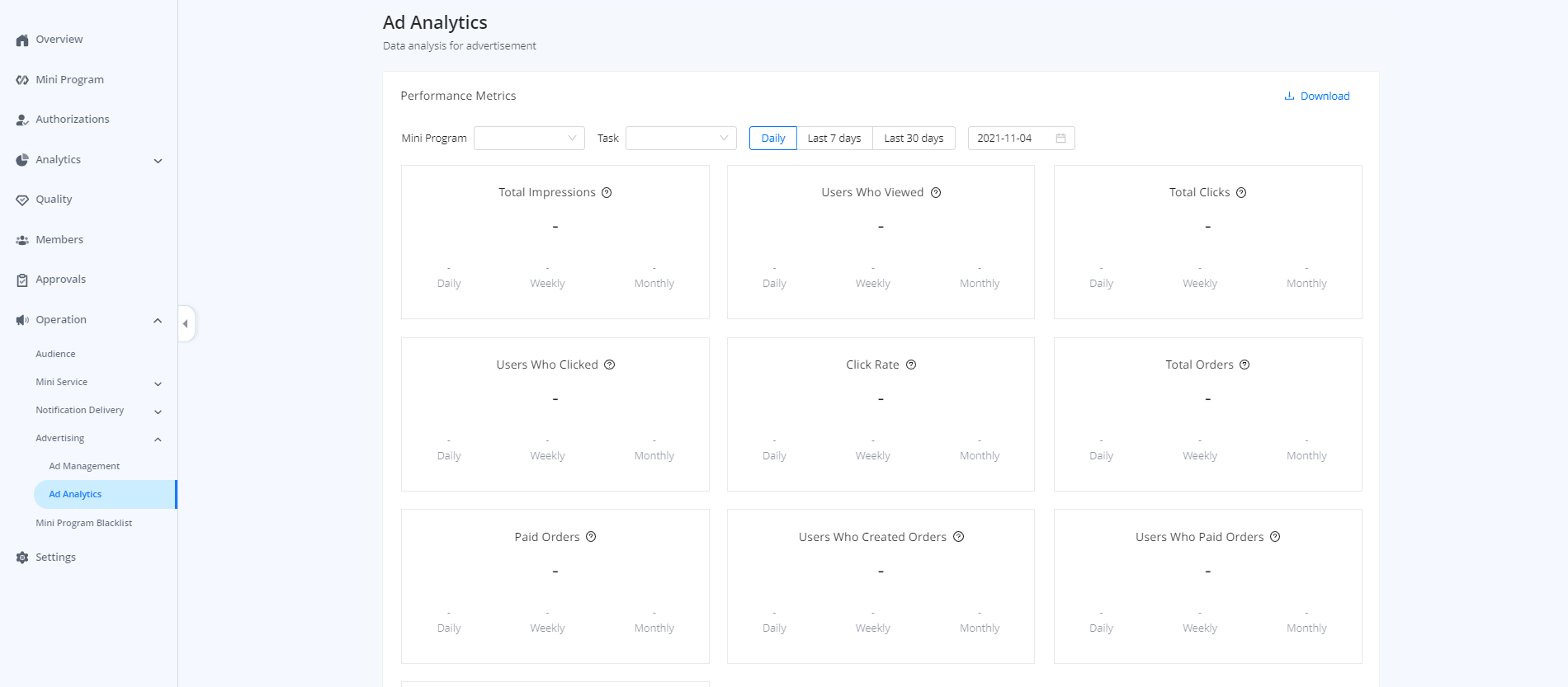
Task: Open the Mini Program dropdown
Action: pos(529,139)
